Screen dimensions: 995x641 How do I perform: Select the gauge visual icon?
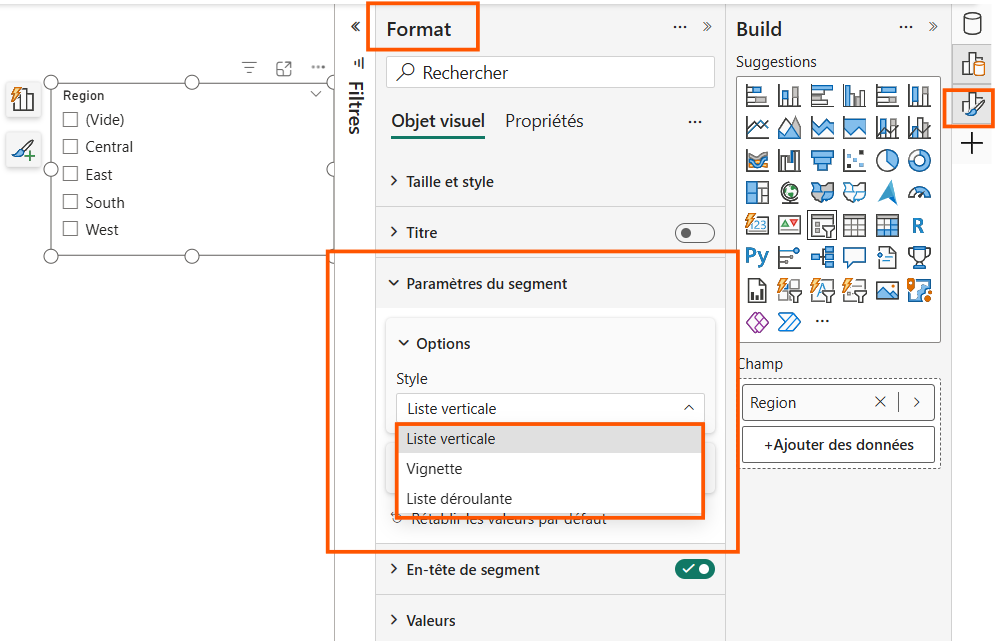[919, 193]
